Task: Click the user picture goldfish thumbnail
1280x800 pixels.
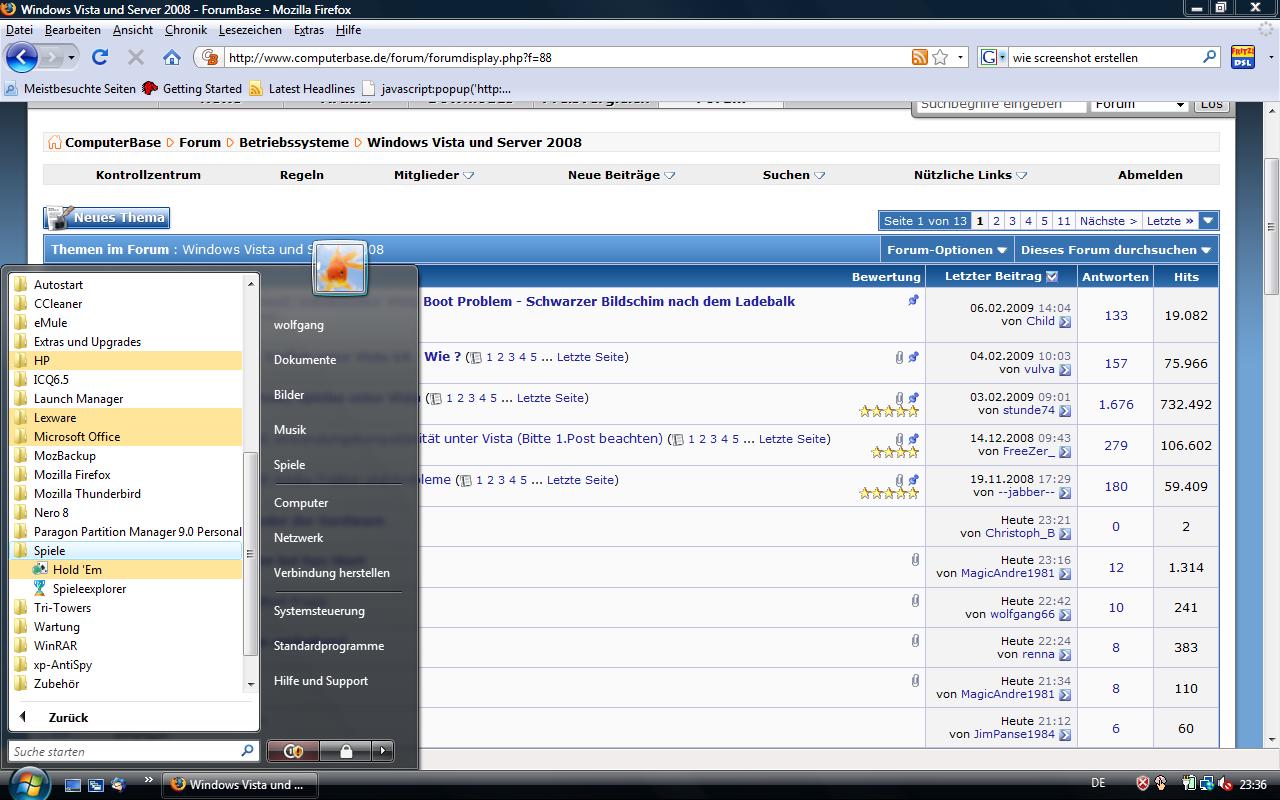Action: [340, 268]
